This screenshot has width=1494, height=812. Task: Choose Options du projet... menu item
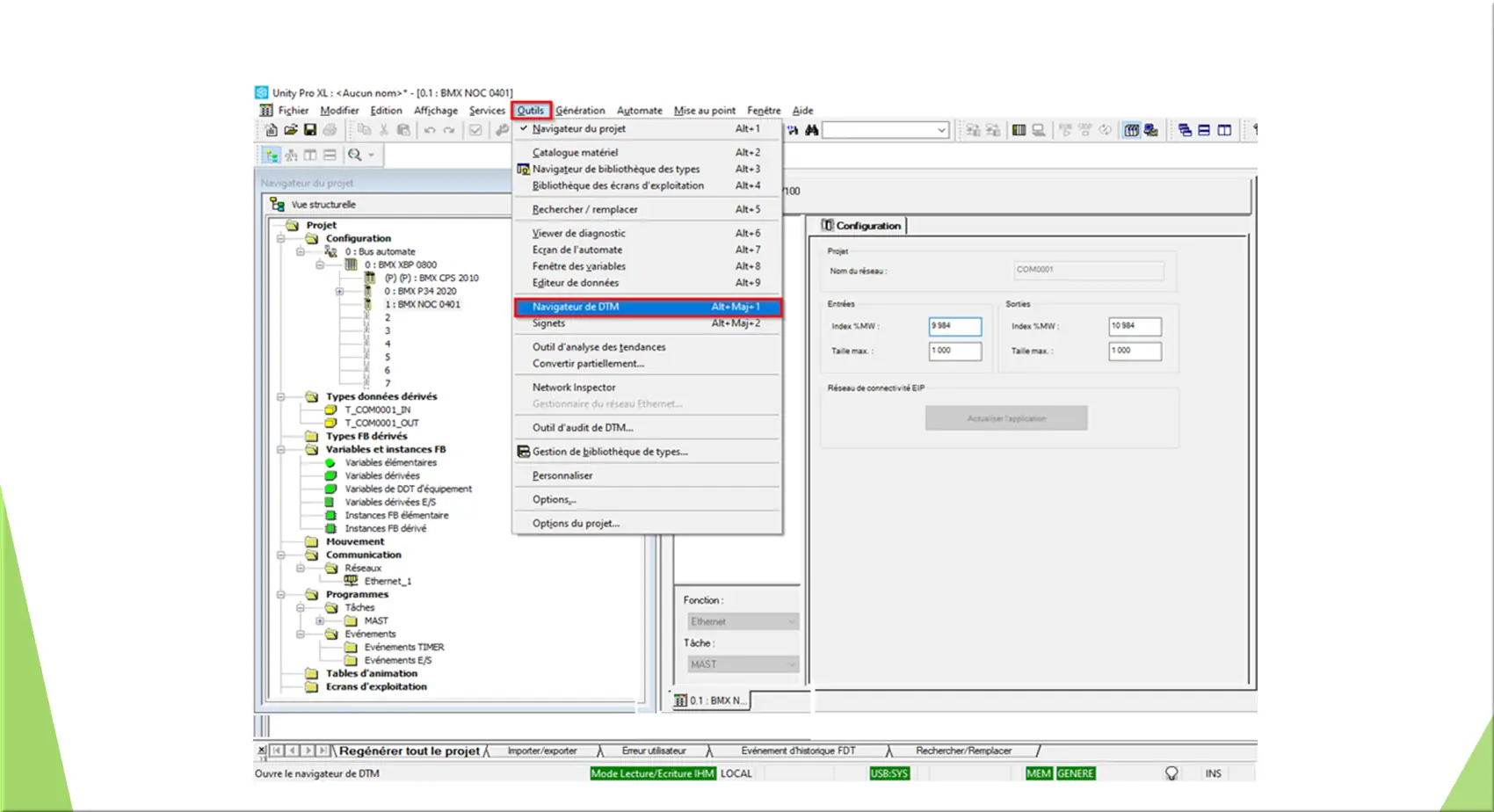[x=647, y=523]
